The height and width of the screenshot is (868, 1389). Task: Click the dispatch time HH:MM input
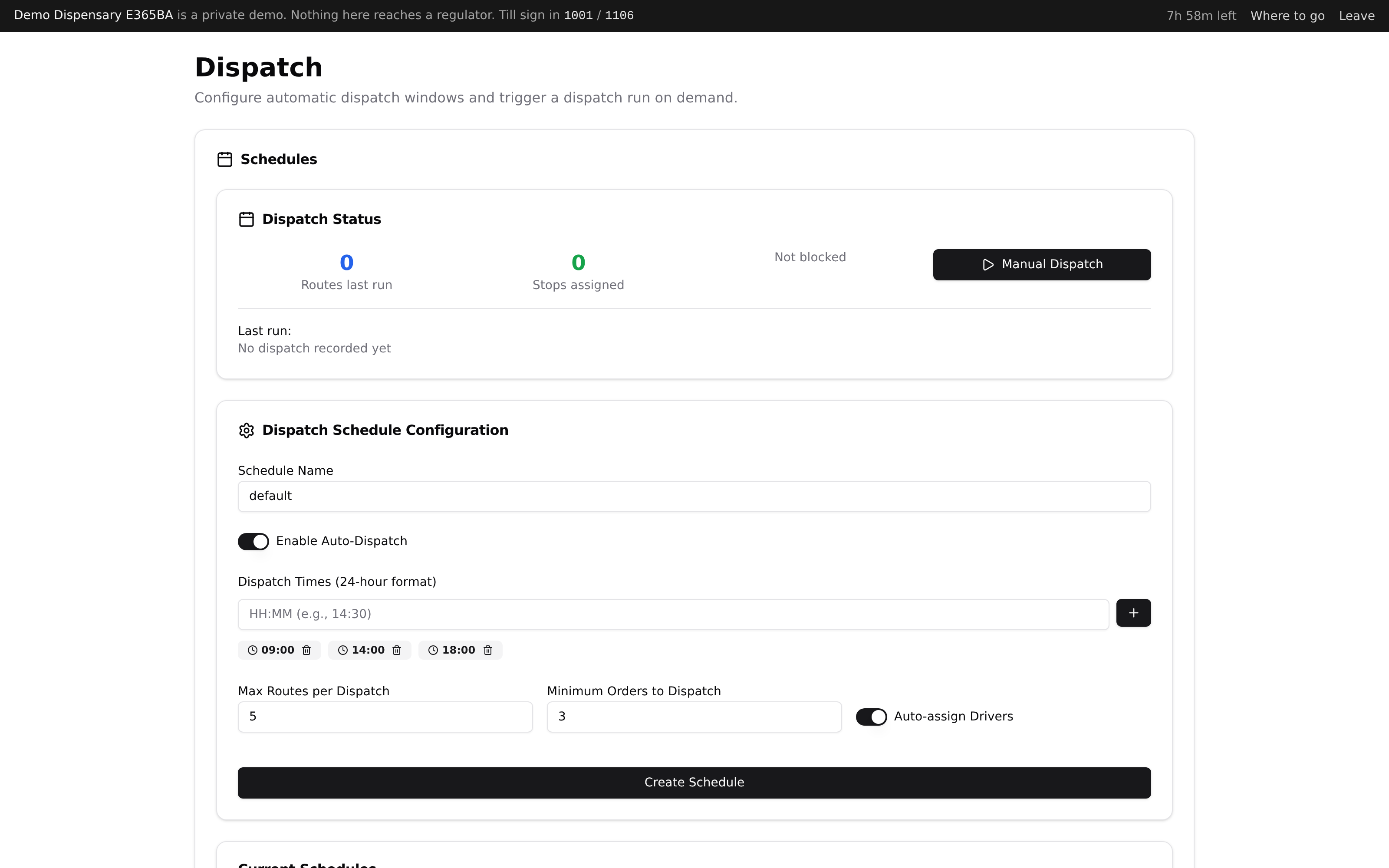coord(673,614)
